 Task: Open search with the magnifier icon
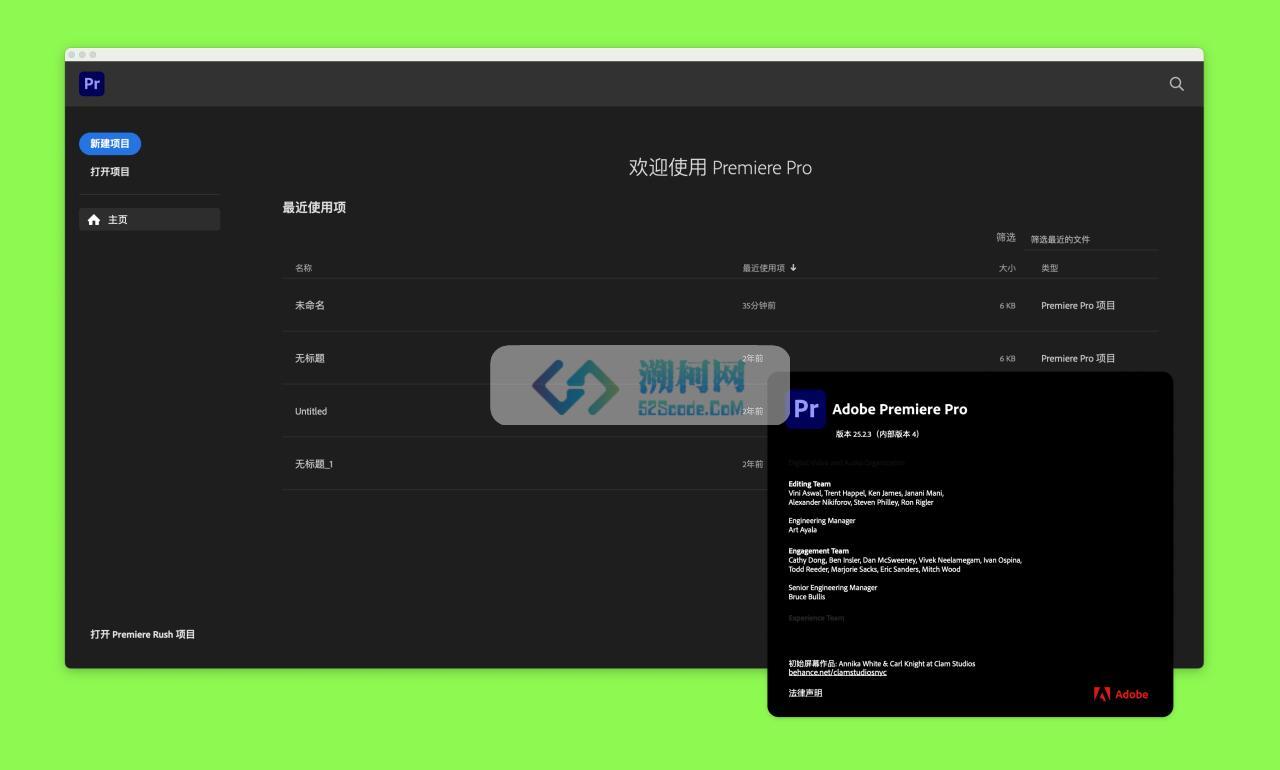1176,84
